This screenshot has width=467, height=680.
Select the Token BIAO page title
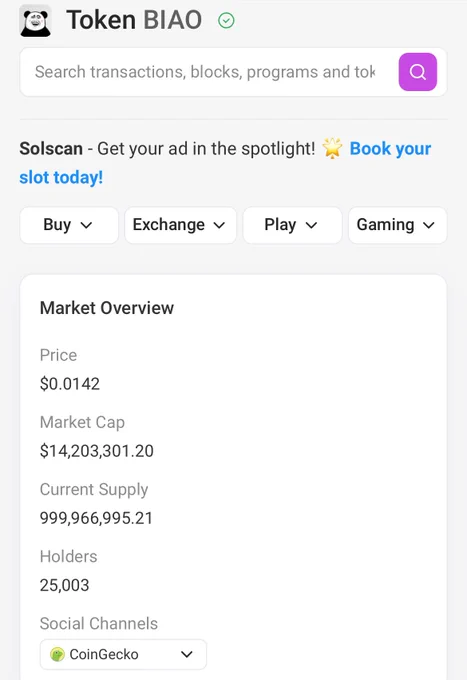pos(134,20)
